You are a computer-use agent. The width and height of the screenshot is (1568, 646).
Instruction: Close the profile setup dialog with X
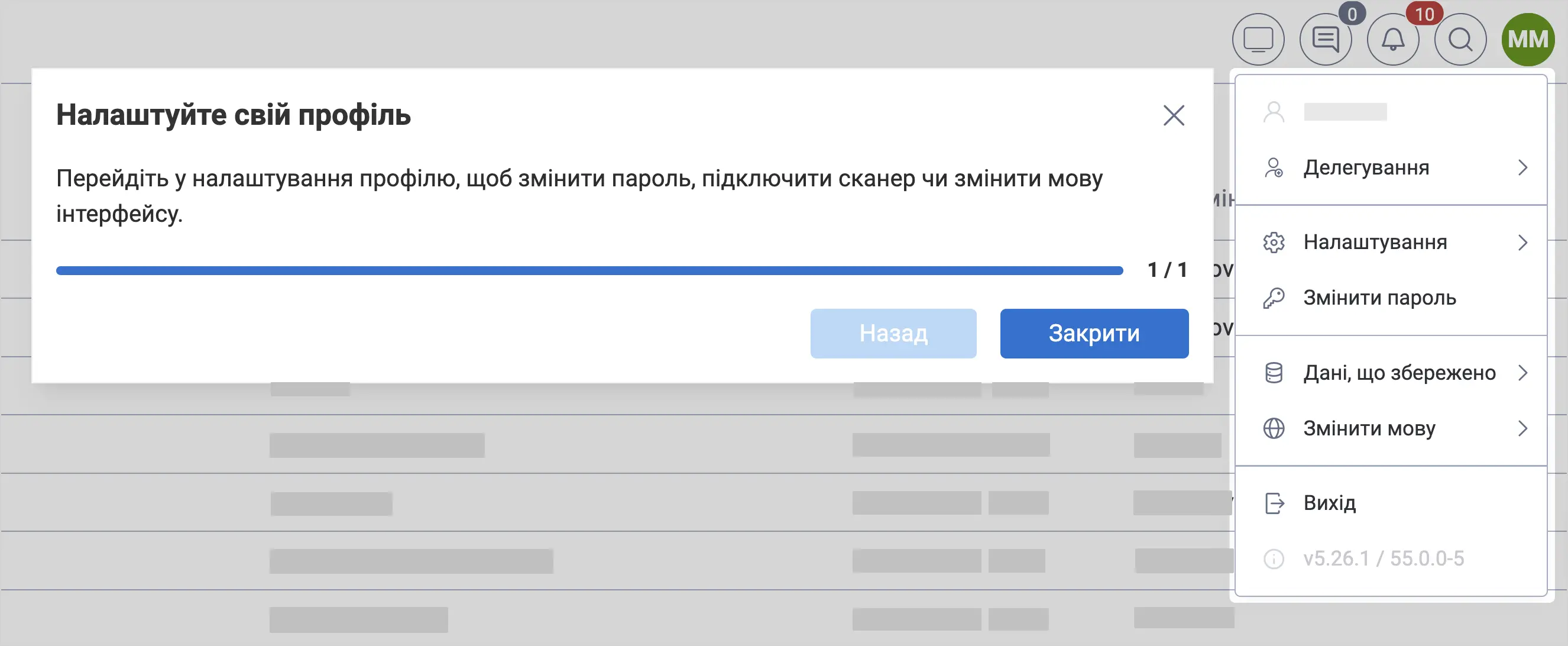pyautogui.click(x=1174, y=115)
